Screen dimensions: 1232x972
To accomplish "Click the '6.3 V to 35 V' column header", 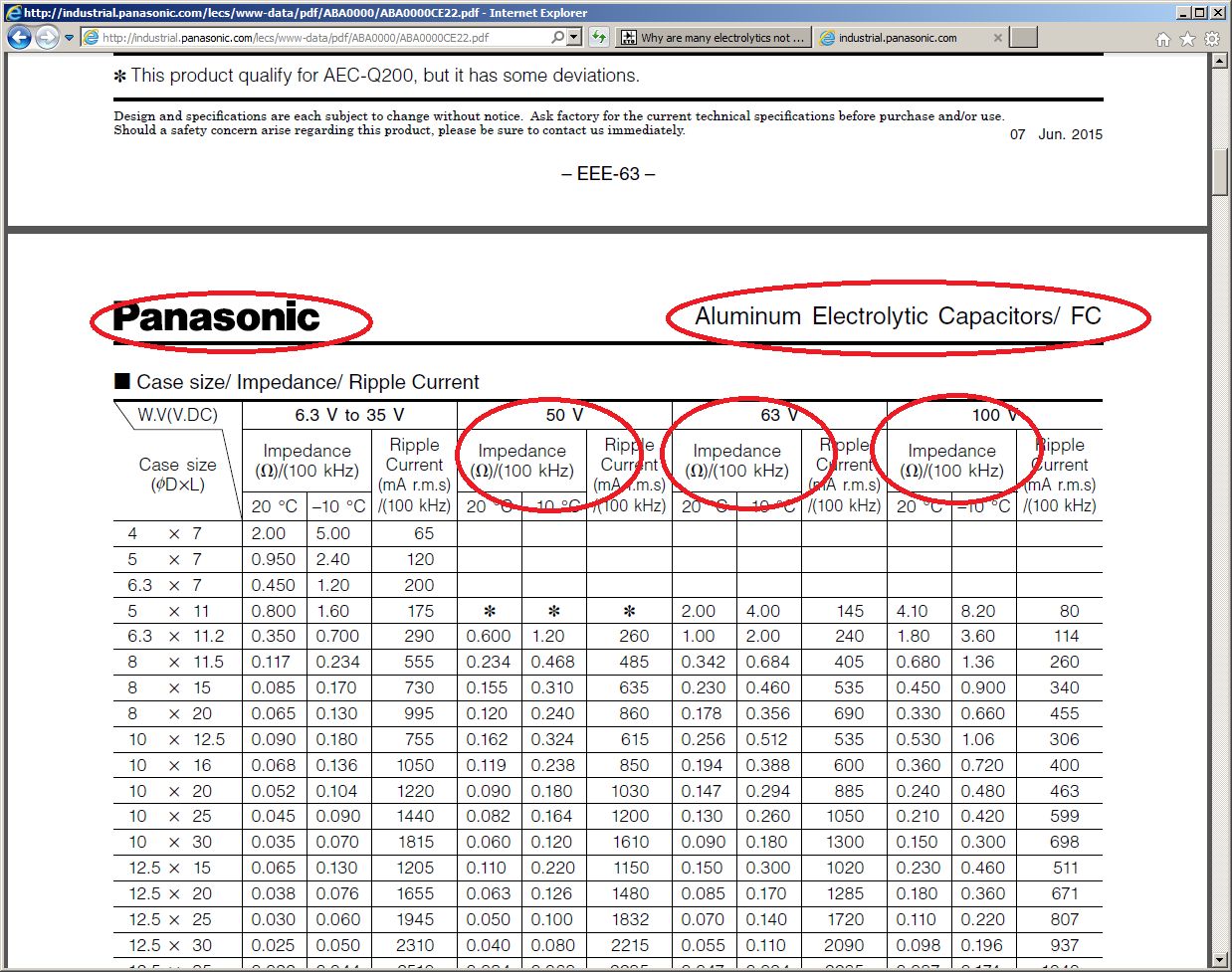I will coord(349,415).
